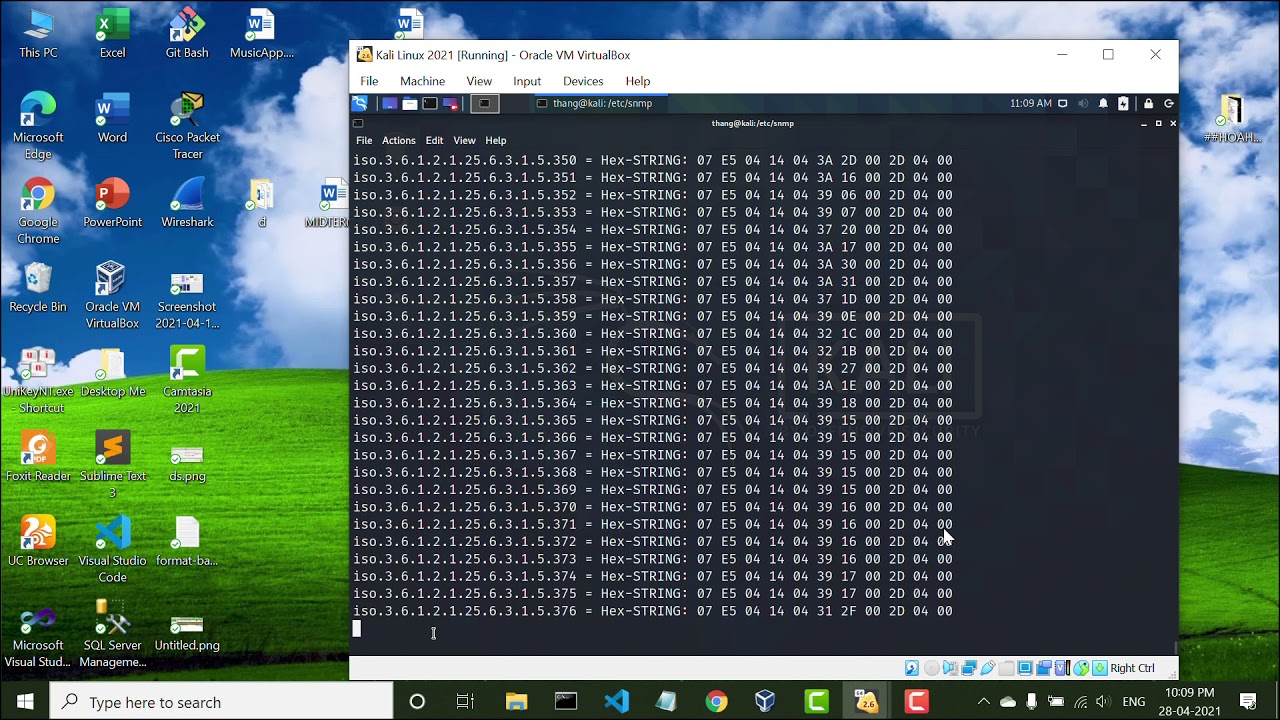Select SQL Server Management desktop icon
This screenshot has width=1280, height=720.
click(112, 635)
